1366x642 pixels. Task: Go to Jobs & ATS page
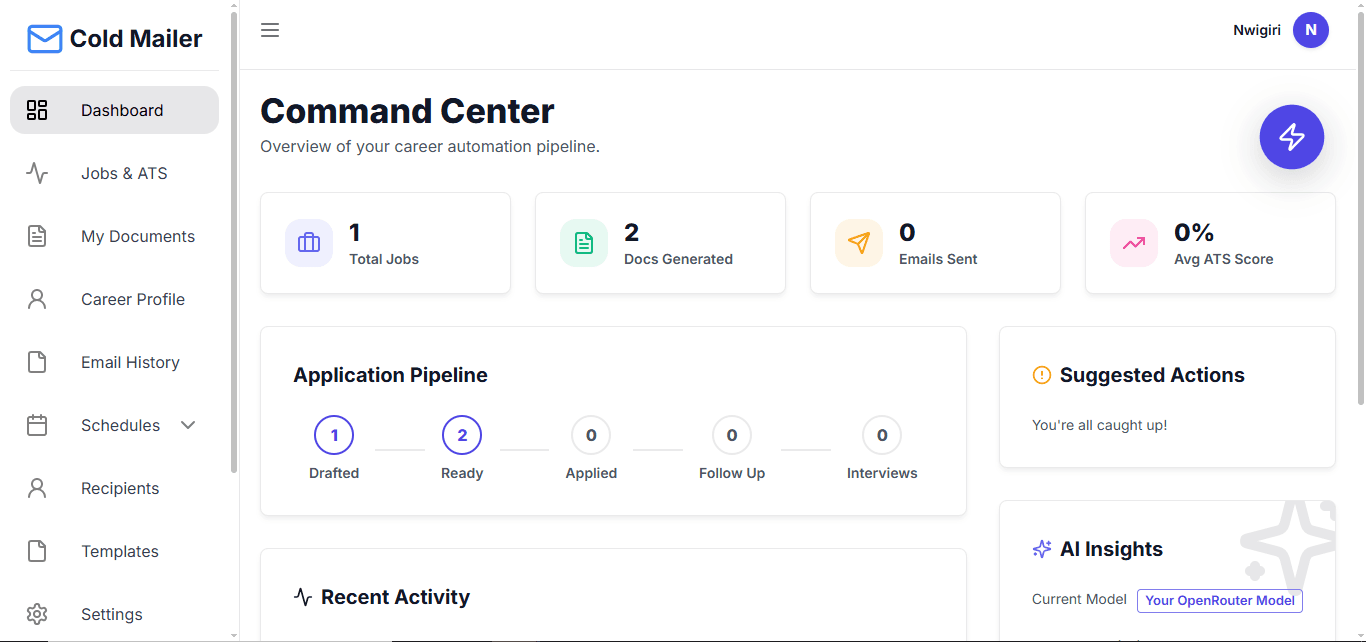click(x=114, y=173)
